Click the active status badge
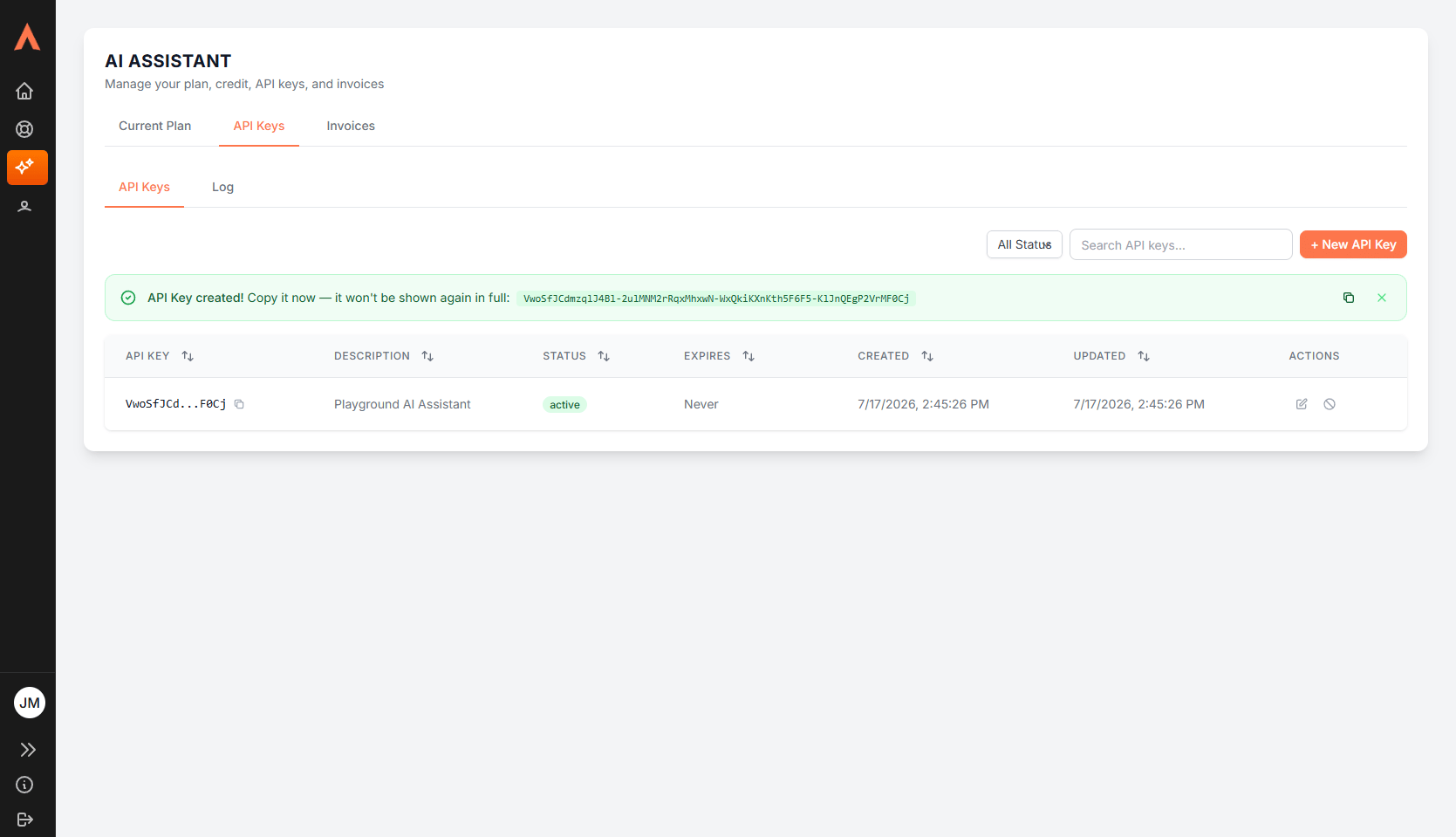This screenshot has height=837, width=1456. (x=564, y=404)
